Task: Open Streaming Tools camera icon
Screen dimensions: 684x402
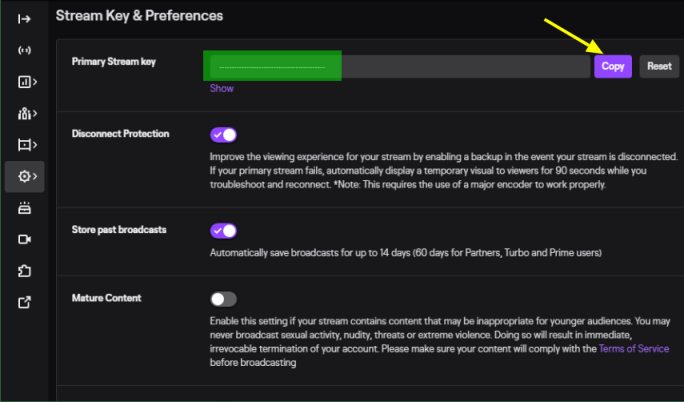Action: (x=24, y=240)
